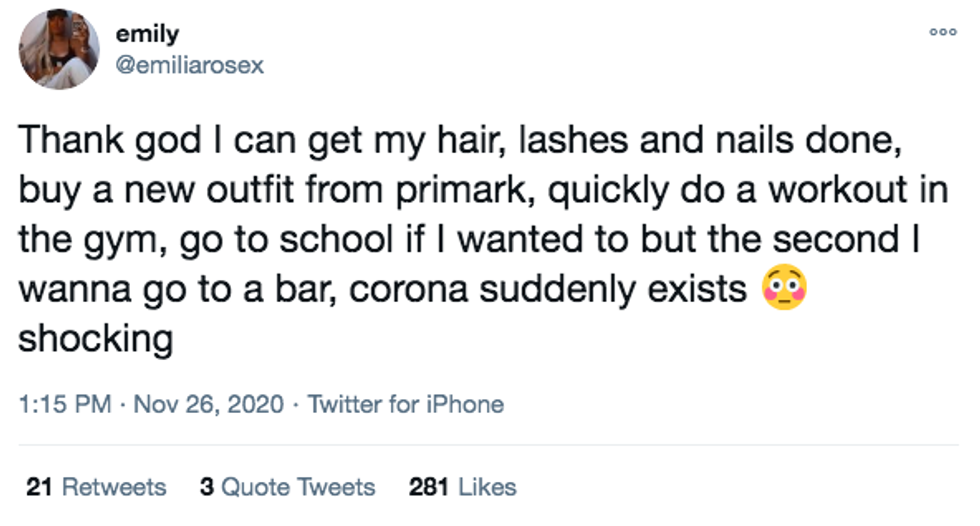The image size is (980, 526).
Task: Click the flushed face emoji
Action: [x=784, y=290]
